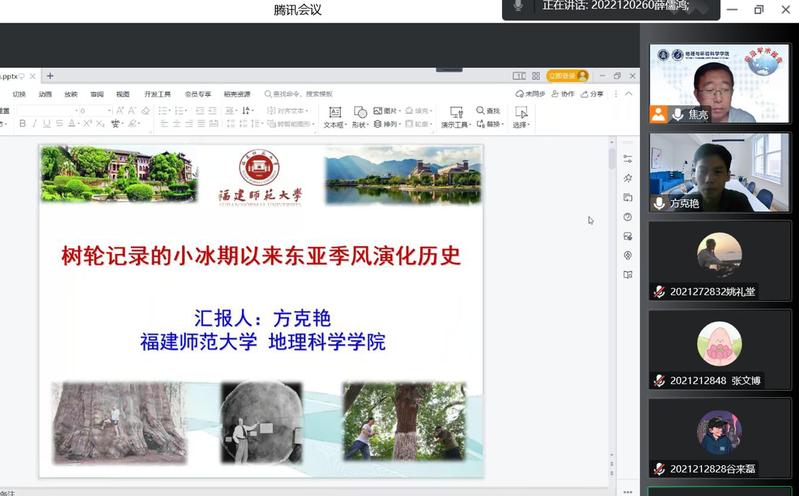Collapse the ribbon with the chevron
The height and width of the screenshot is (496, 799).
tap(628, 94)
